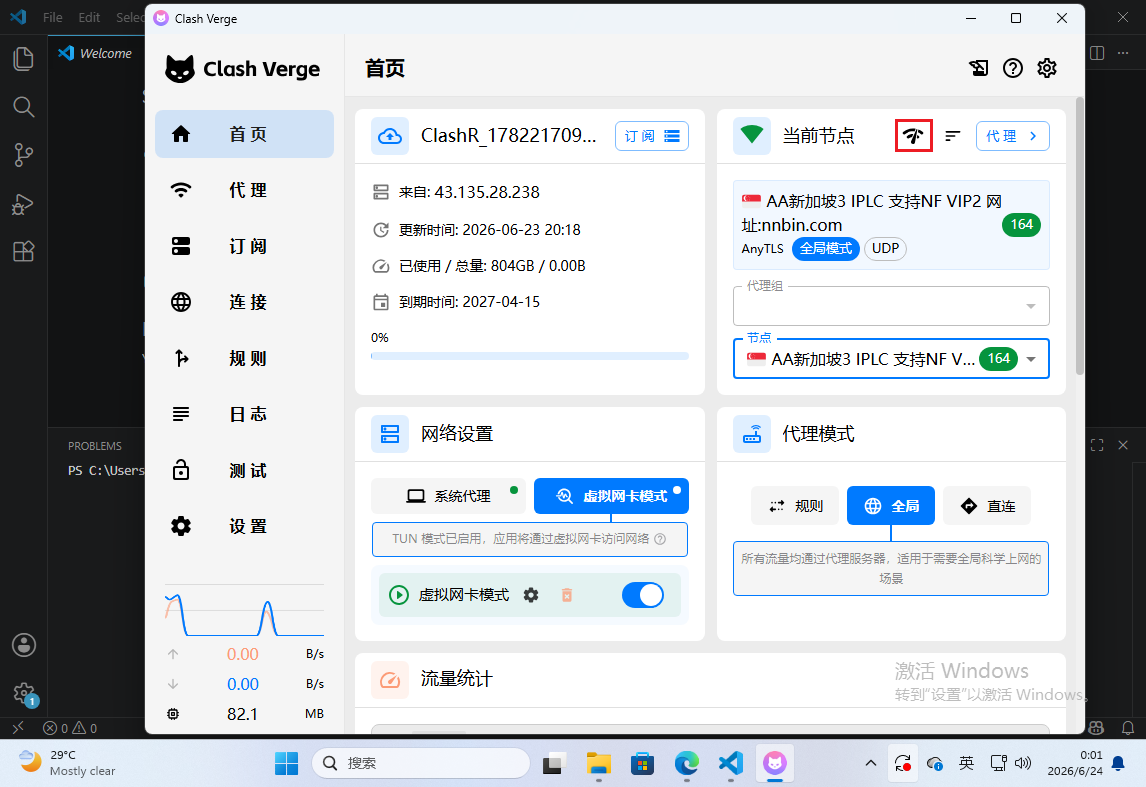Screen dimensions: 1146x787
Task: Expand the 节点 node dropdown
Action: (x=891, y=359)
